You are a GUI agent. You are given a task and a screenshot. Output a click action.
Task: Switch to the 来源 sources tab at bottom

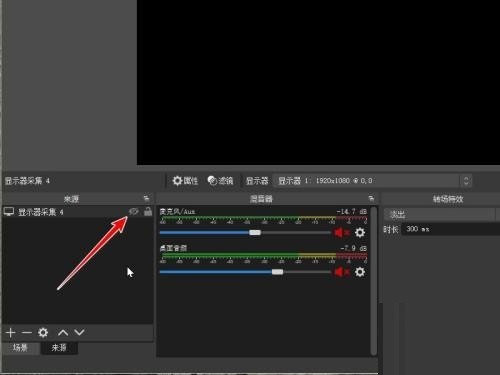point(59,348)
